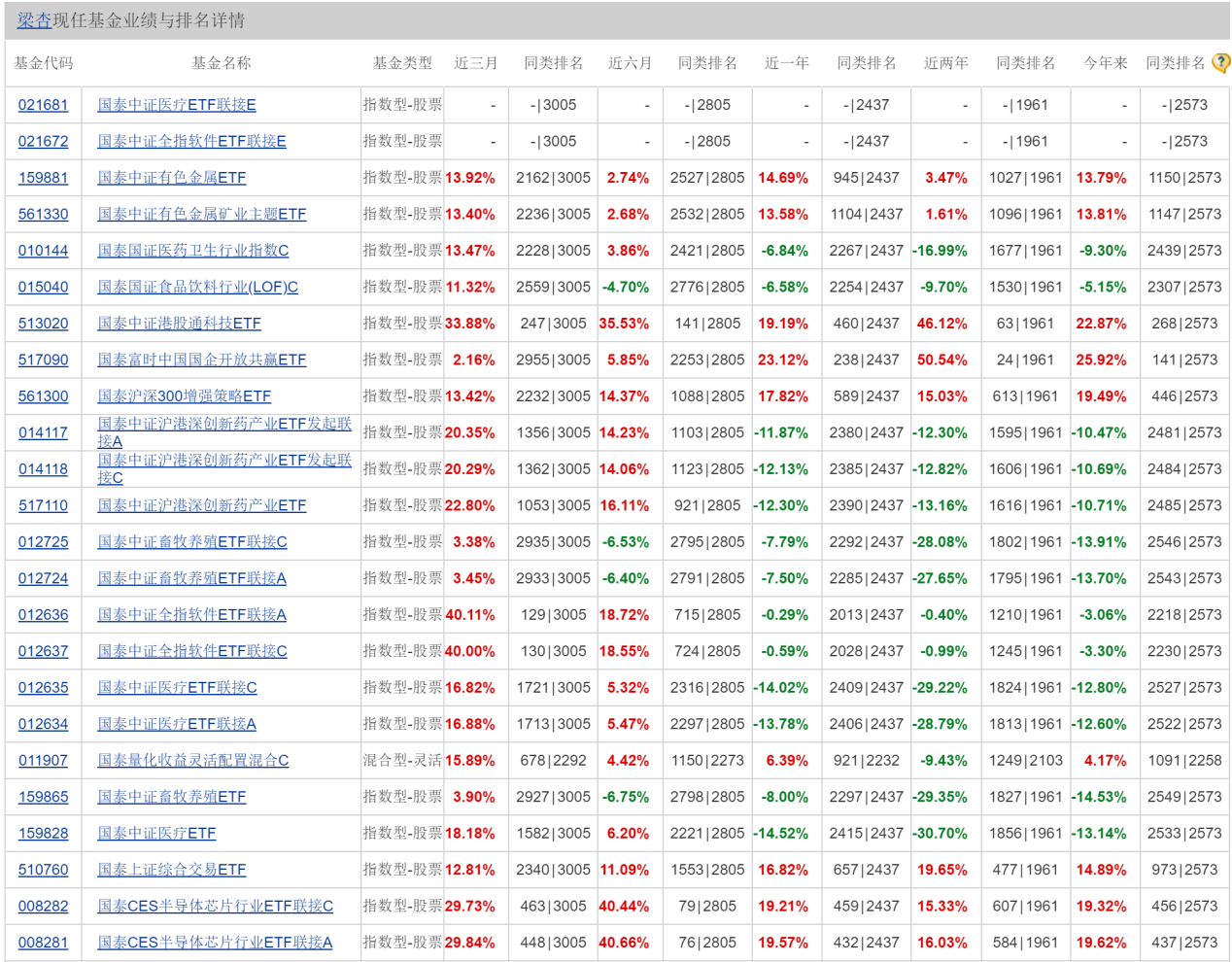Click the 基金名称 column header
The width and height of the screenshot is (1232, 962).
pyautogui.click(x=222, y=63)
